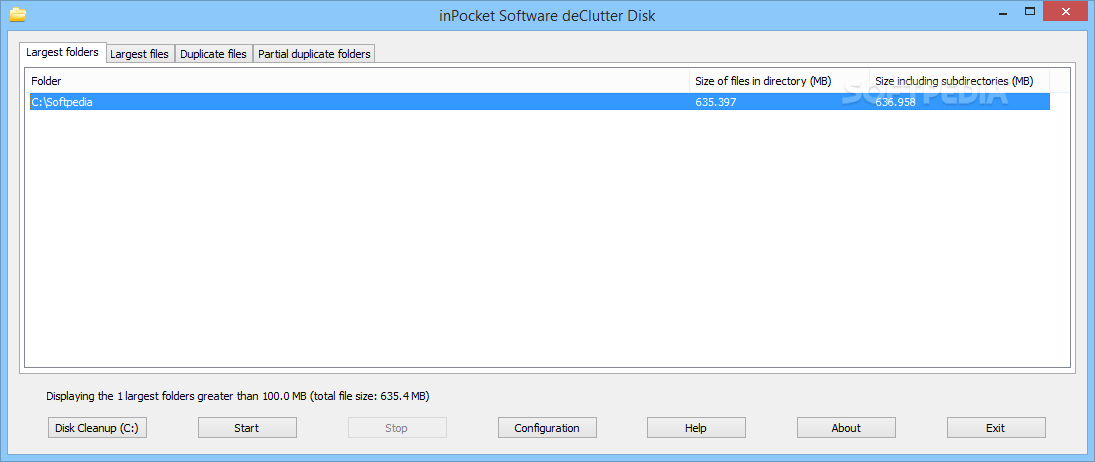
Task: Open the Help button
Action: point(696,428)
